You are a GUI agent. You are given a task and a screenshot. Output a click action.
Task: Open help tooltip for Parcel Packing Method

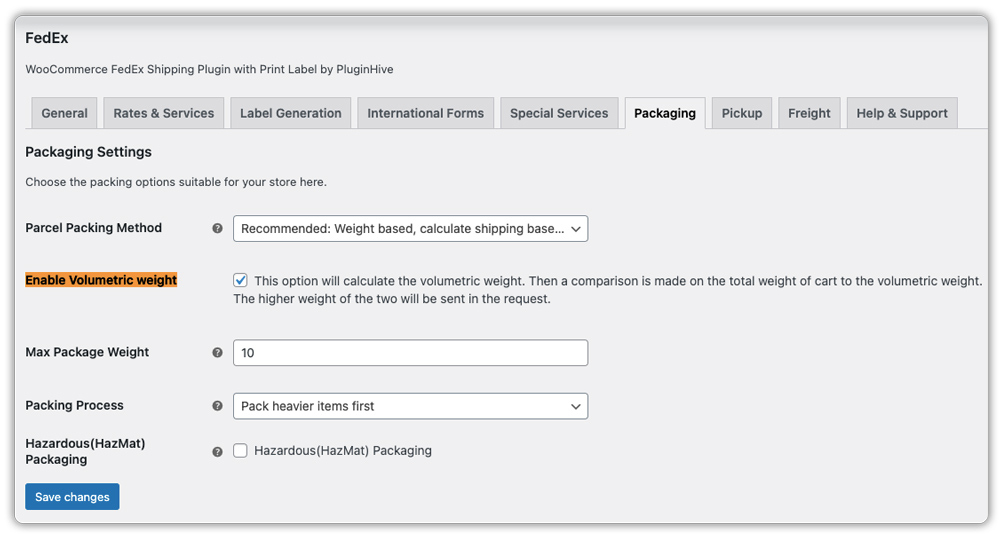pos(217,228)
